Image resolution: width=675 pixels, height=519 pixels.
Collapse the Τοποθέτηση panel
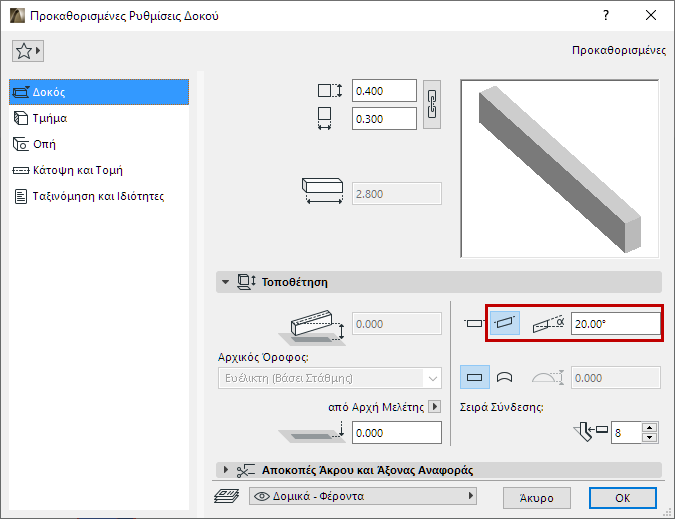click(226, 282)
